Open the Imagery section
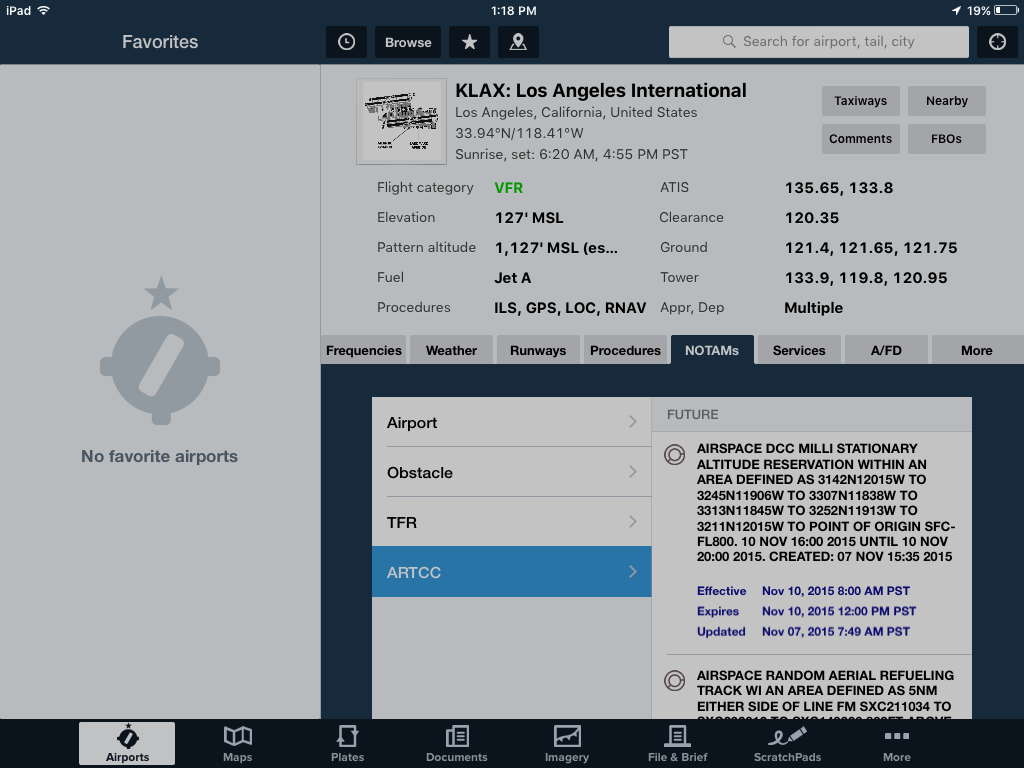This screenshot has width=1024, height=768. coord(567,744)
